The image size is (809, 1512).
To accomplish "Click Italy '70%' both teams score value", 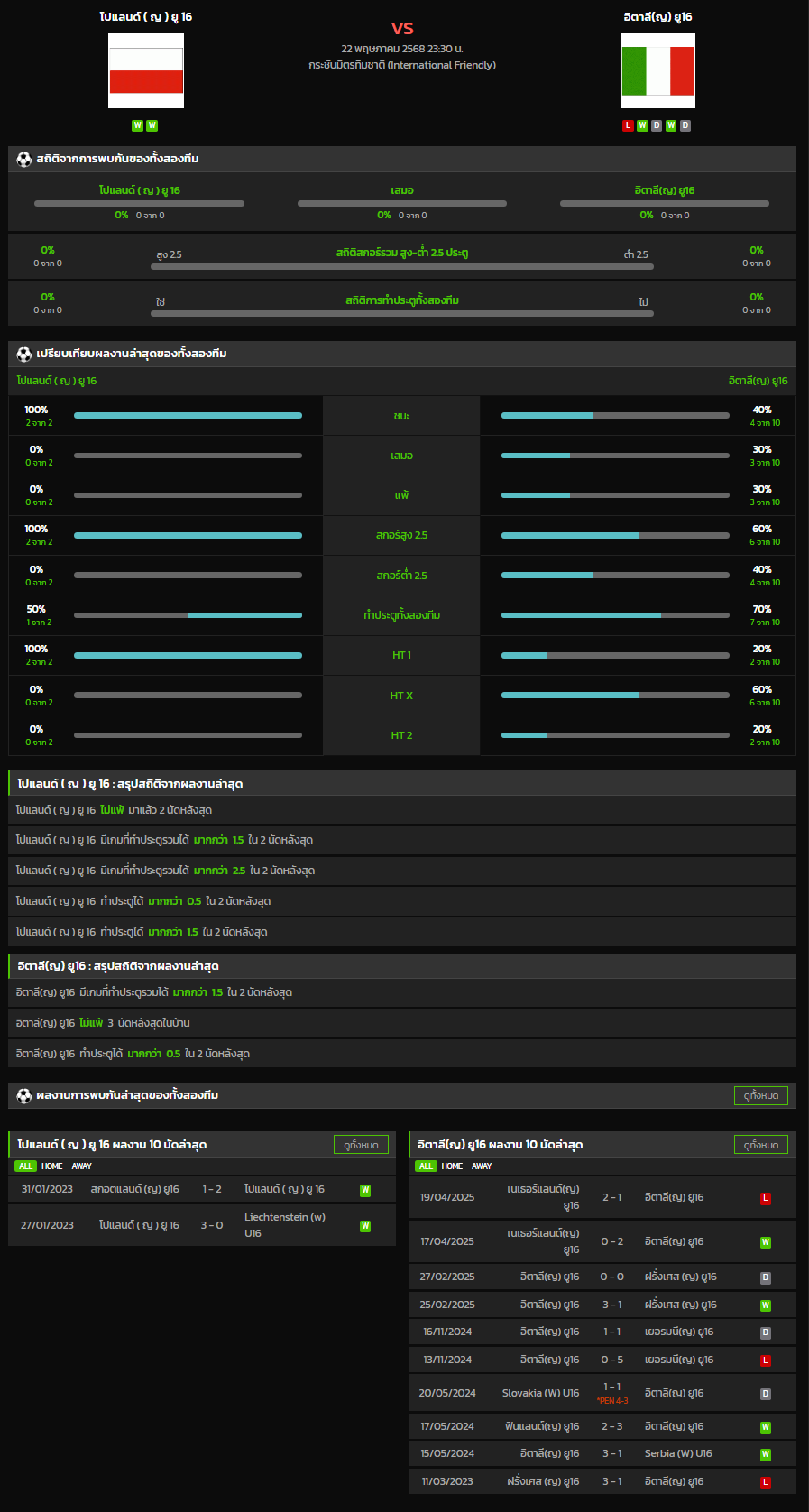I will (x=762, y=609).
